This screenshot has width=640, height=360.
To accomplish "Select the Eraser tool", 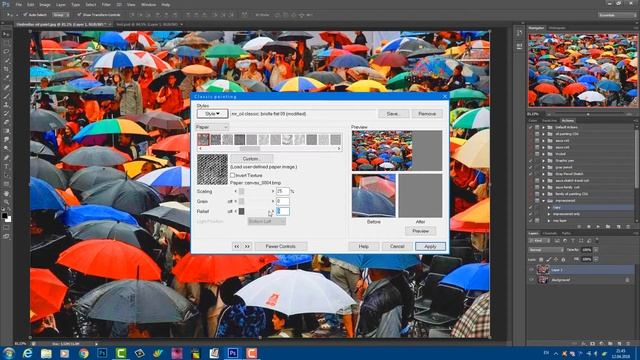I will pyautogui.click(x=6, y=122).
